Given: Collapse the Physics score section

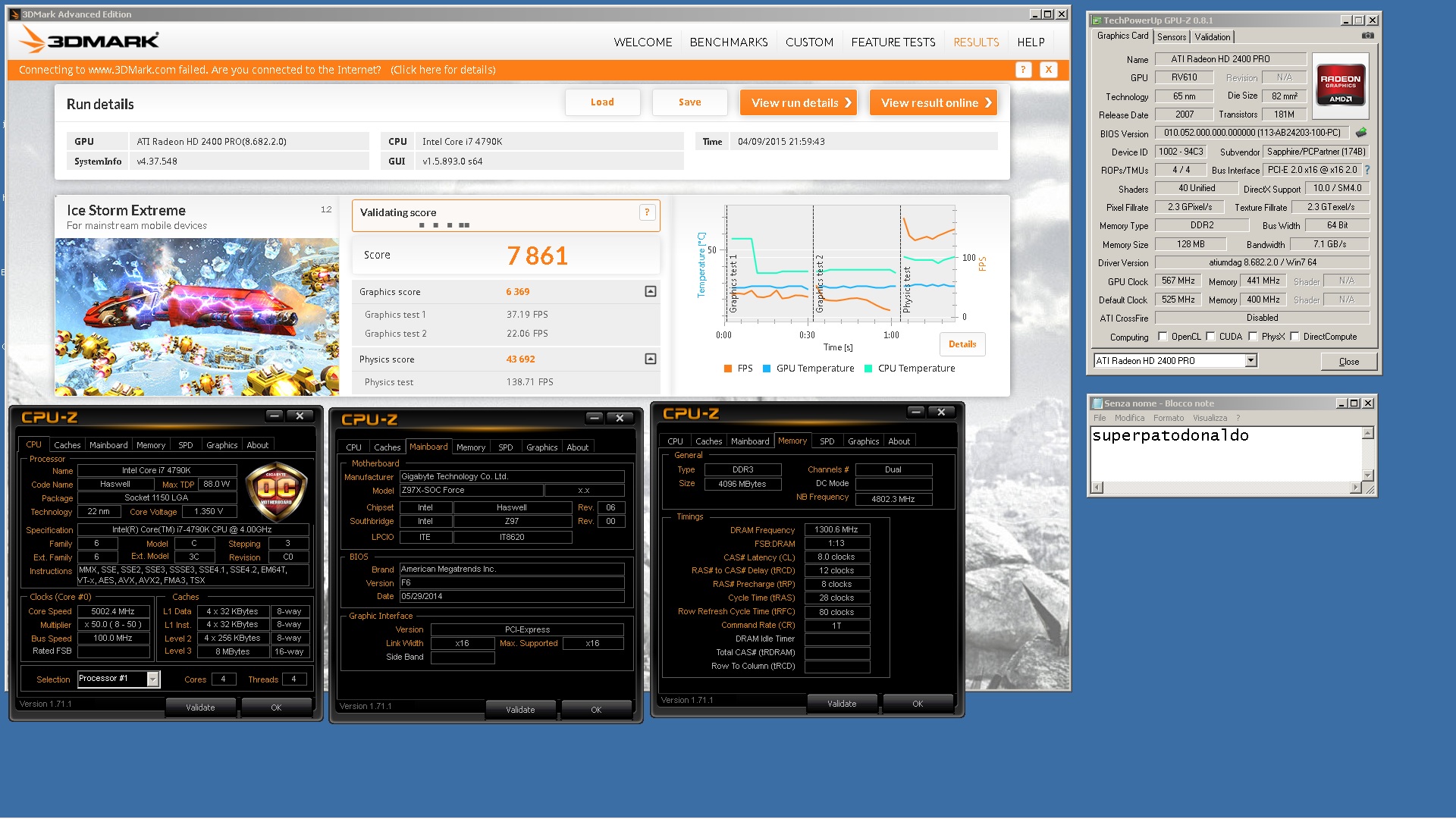Looking at the screenshot, I should pos(651,359).
